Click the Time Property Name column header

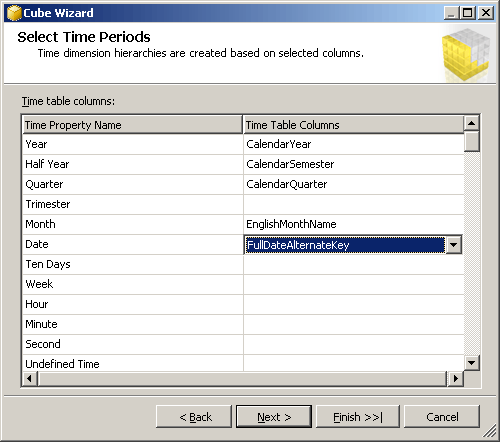point(132,125)
